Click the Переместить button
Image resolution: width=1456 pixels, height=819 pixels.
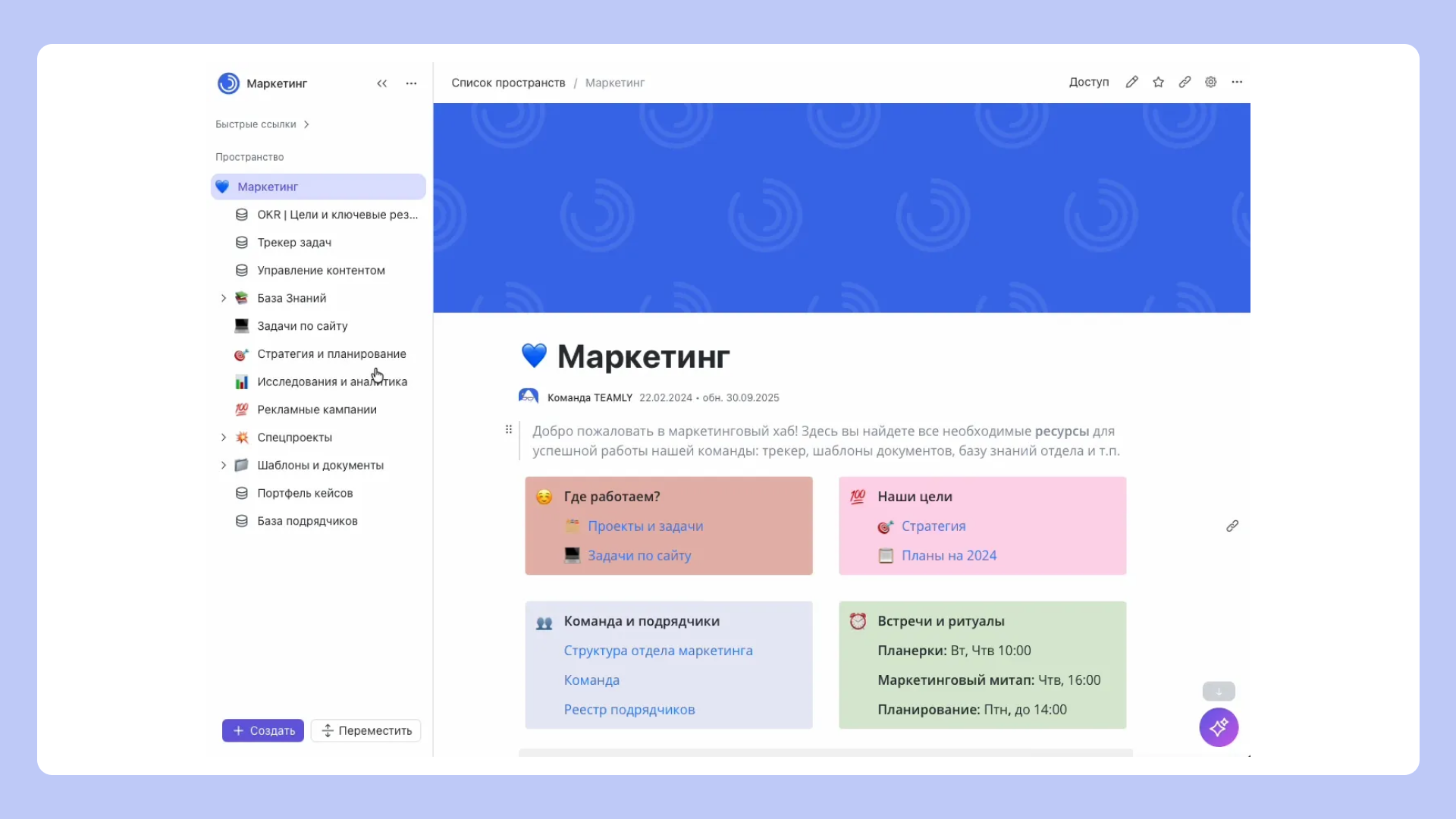click(x=366, y=730)
